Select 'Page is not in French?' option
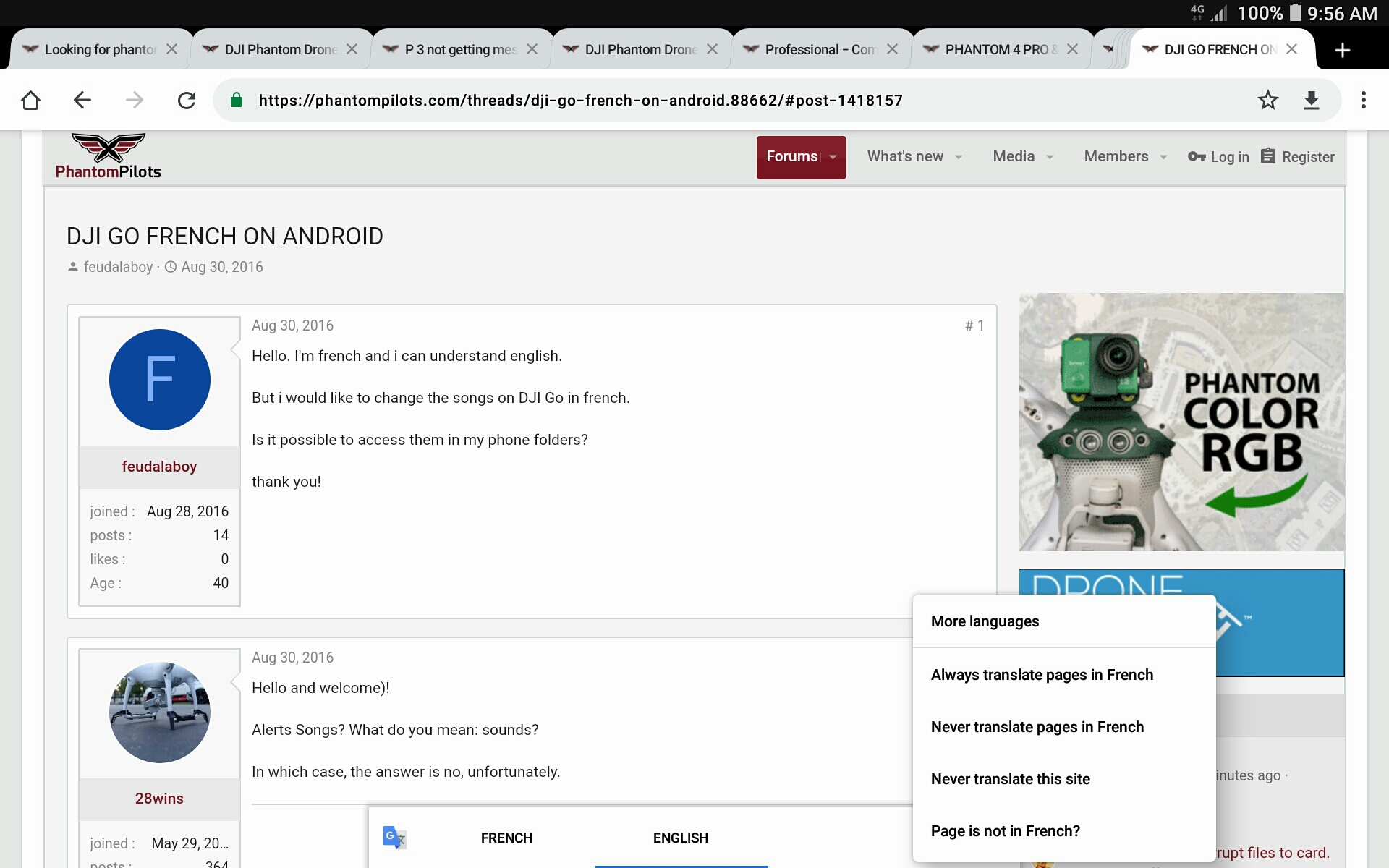This screenshot has height=868, width=1389. point(1063,831)
